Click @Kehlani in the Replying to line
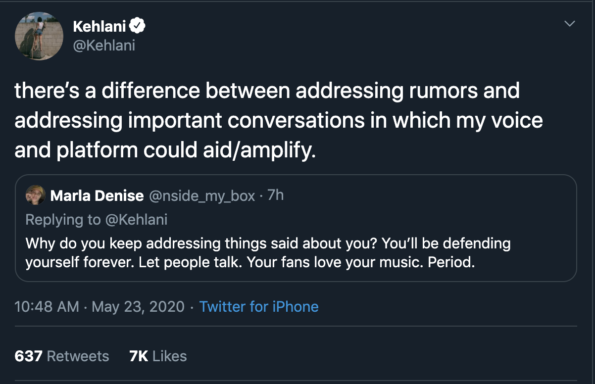This screenshot has height=384, width=595. coord(136,220)
